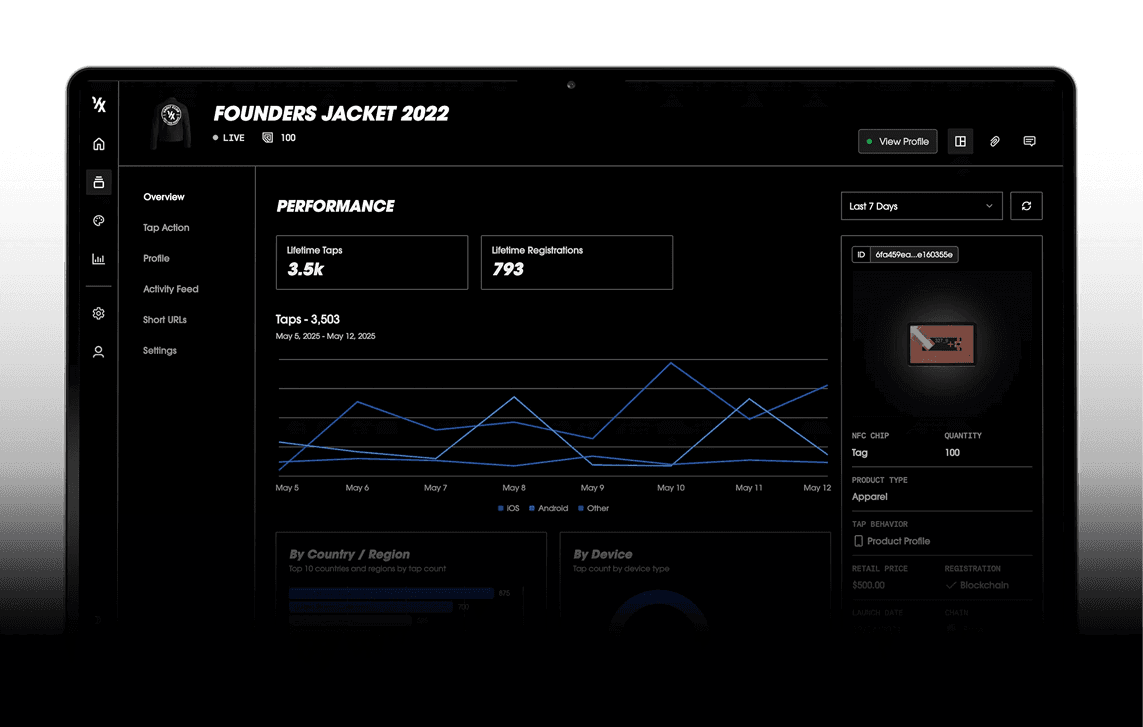This screenshot has width=1143, height=727.
Task: Open the products stack icon in the sidebar
Action: [98, 182]
